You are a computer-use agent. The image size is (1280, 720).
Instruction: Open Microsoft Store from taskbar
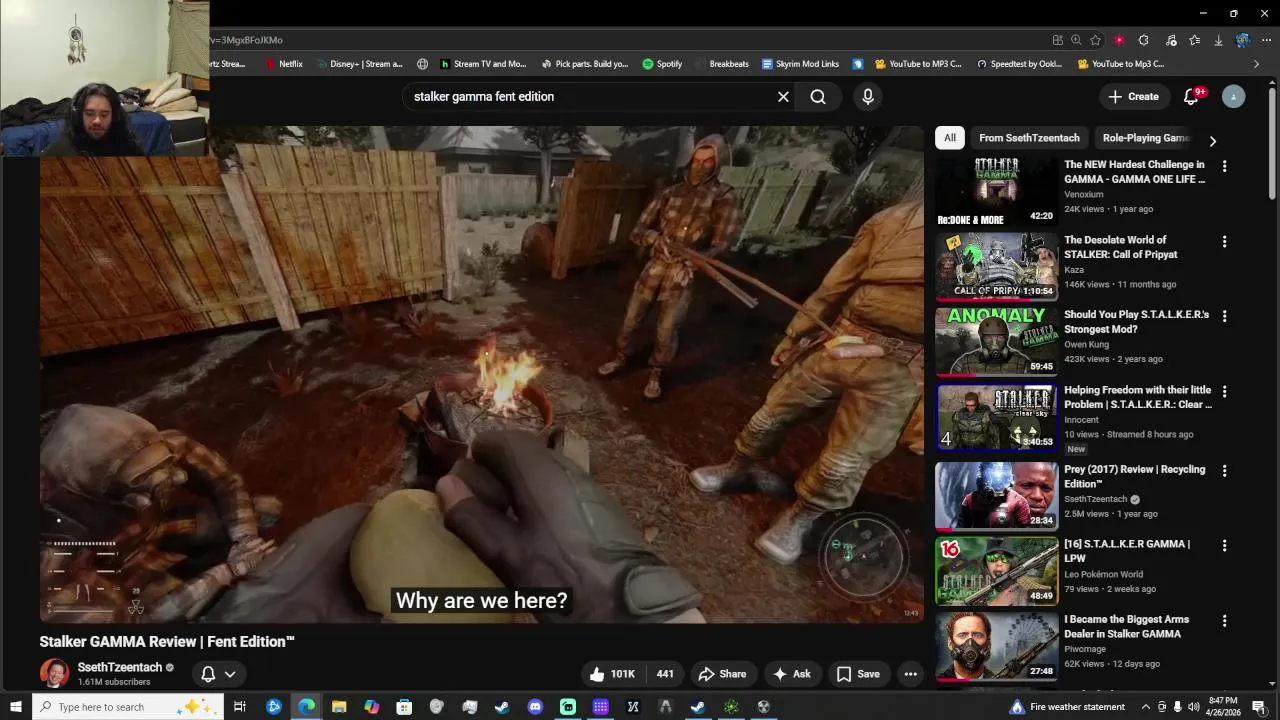[x=404, y=707]
